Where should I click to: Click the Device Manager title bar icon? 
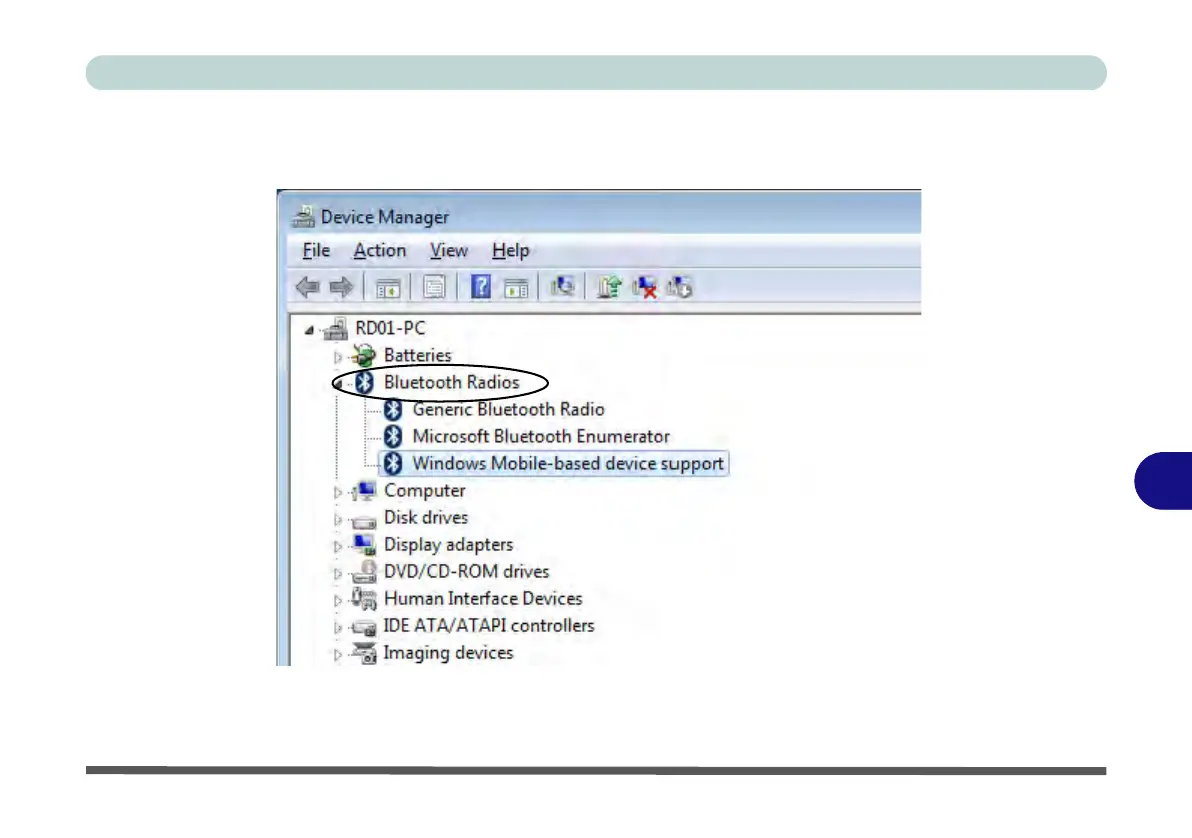(x=303, y=217)
